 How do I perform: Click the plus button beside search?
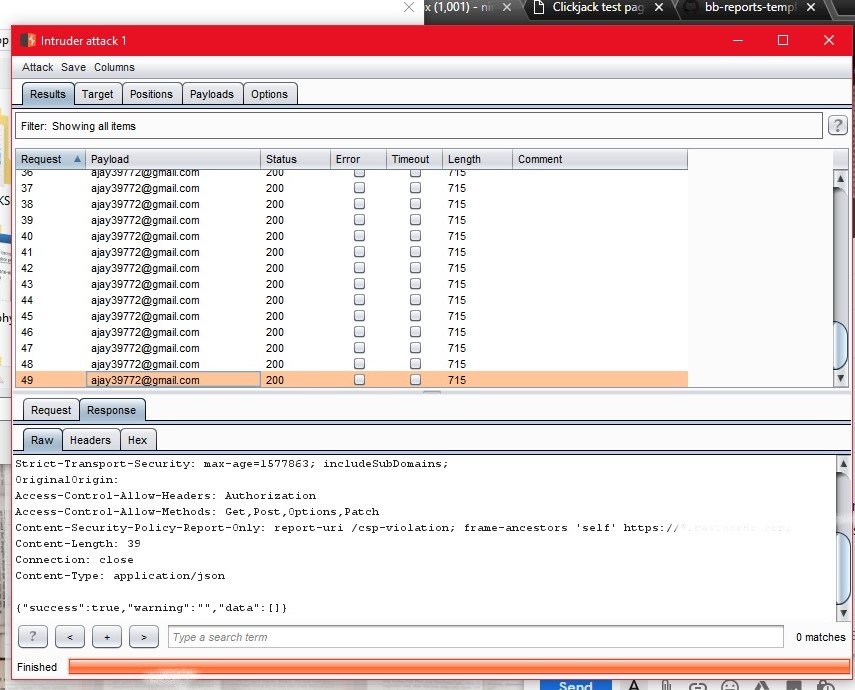point(107,637)
